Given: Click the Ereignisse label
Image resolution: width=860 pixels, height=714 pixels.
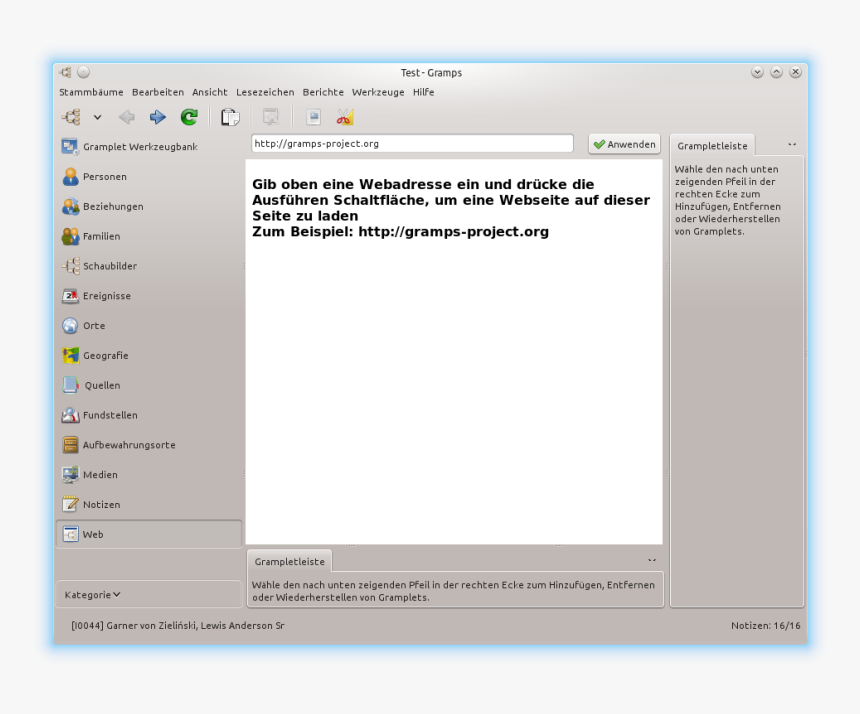Looking at the screenshot, I should [x=107, y=296].
